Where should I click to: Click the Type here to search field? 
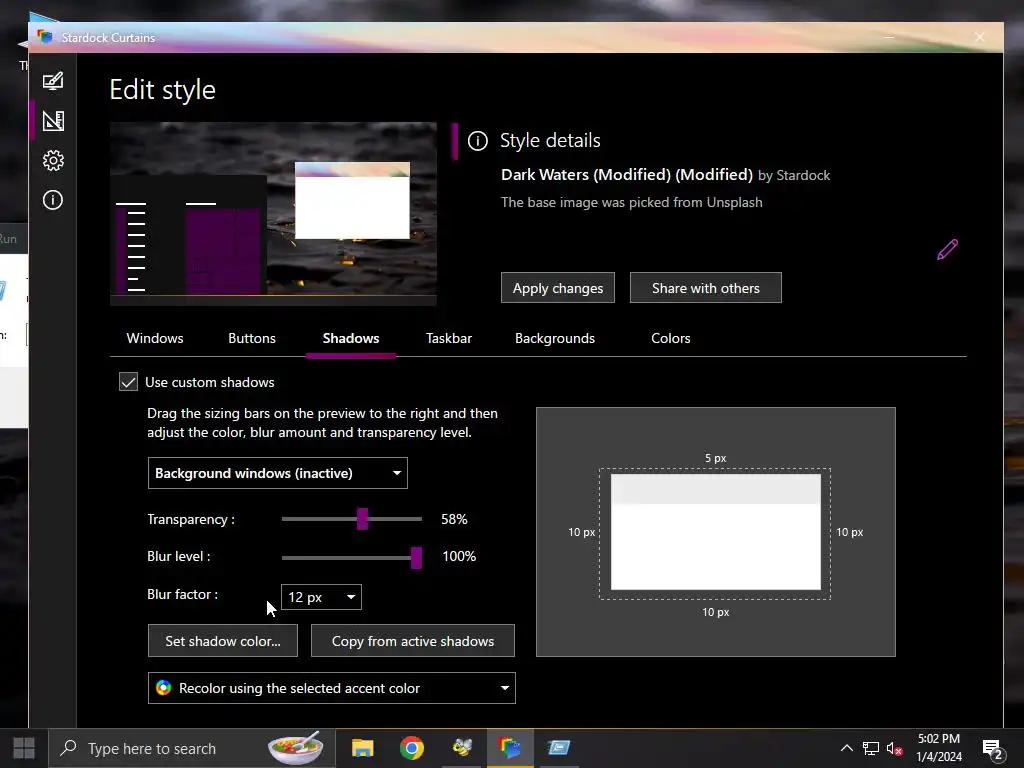(x=192, y=748)
